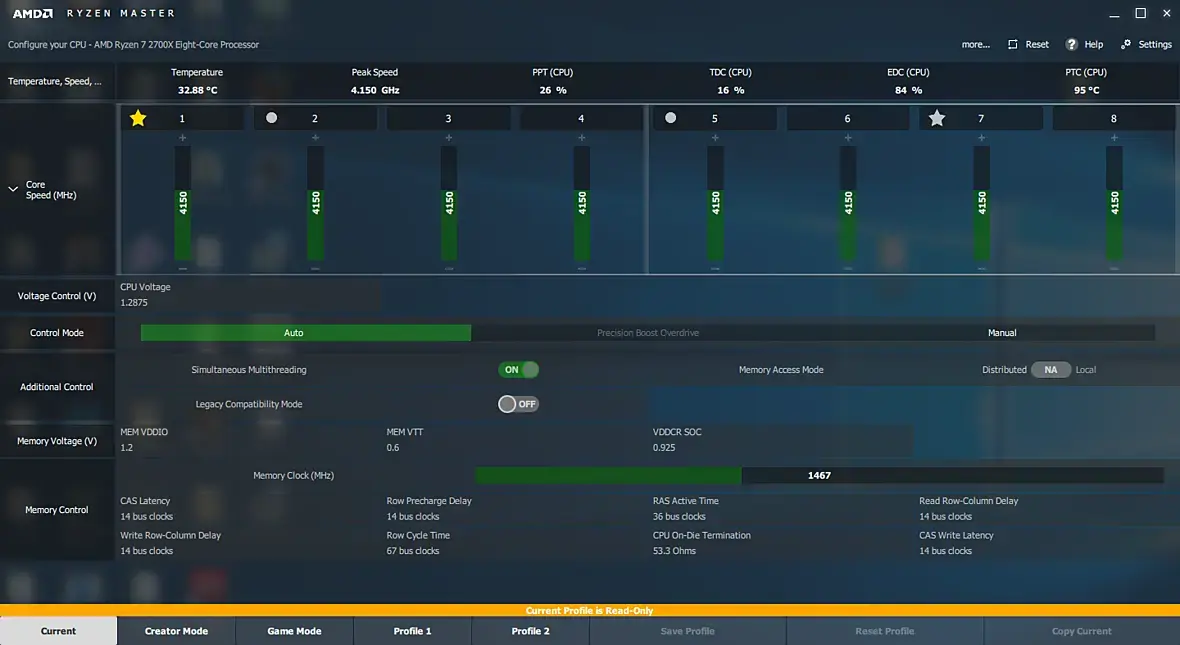The image size is (1180, 645).
Task: Toggle Simultaneous Multithreading switch
Action: click(x=519, y=370)
